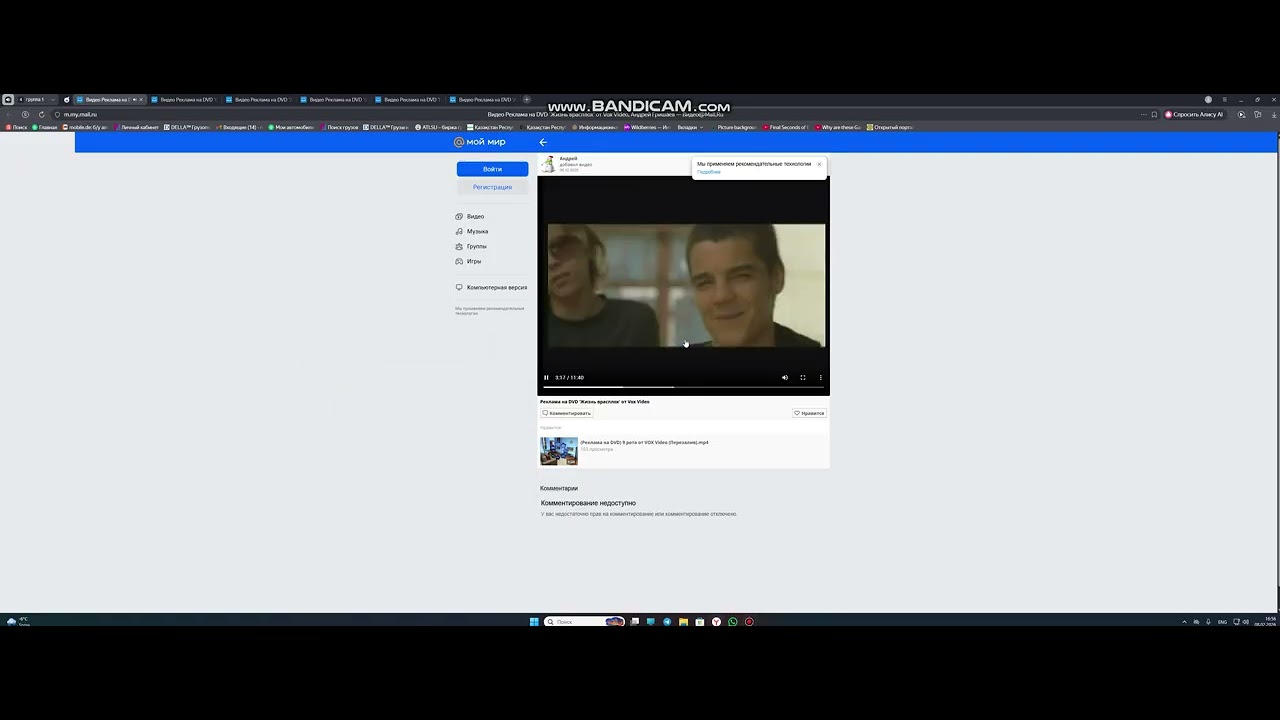Screen dimensions: 1280x720
Task: Open the browser profile avatar
Action: click(1208, 99)
